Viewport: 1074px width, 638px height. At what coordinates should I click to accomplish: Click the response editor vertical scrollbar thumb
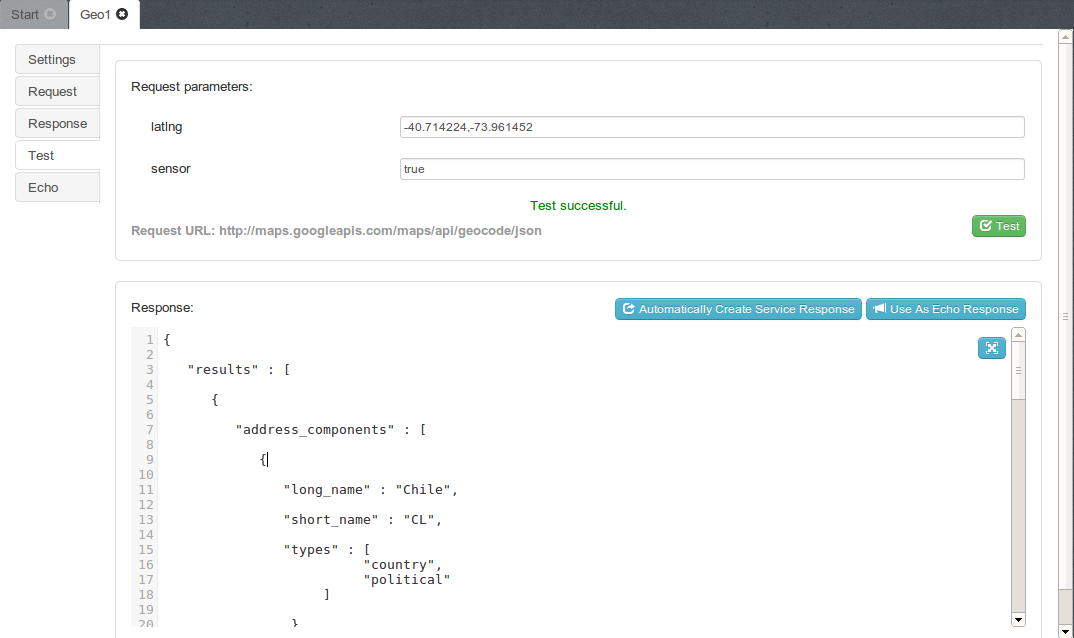pos(1018,372)
